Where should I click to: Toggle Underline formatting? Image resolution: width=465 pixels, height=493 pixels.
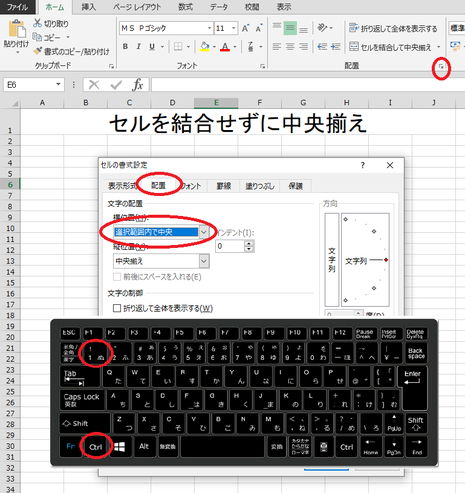tap(152, 47)
